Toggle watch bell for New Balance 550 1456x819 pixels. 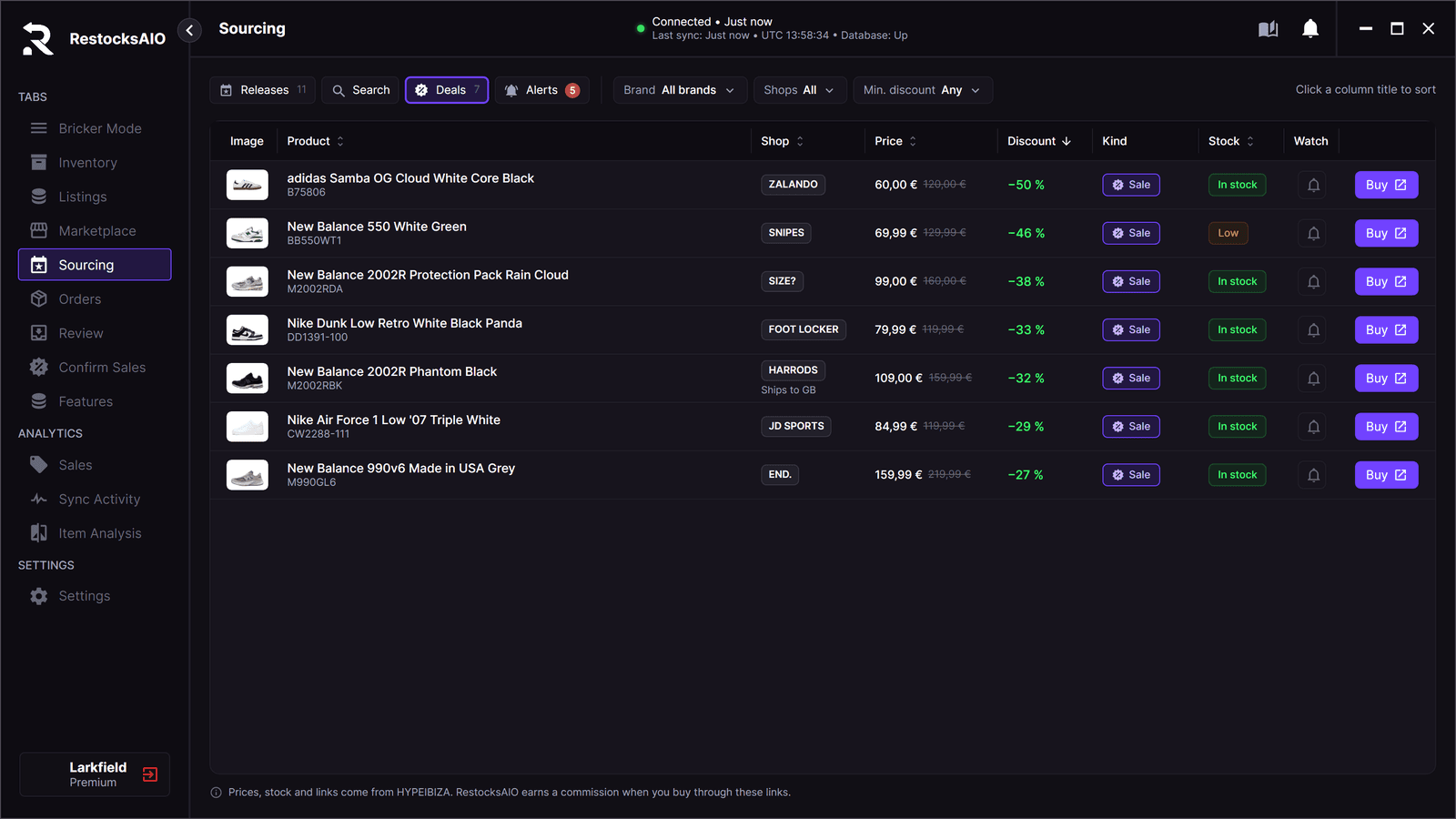click(x=1313, y=233)
